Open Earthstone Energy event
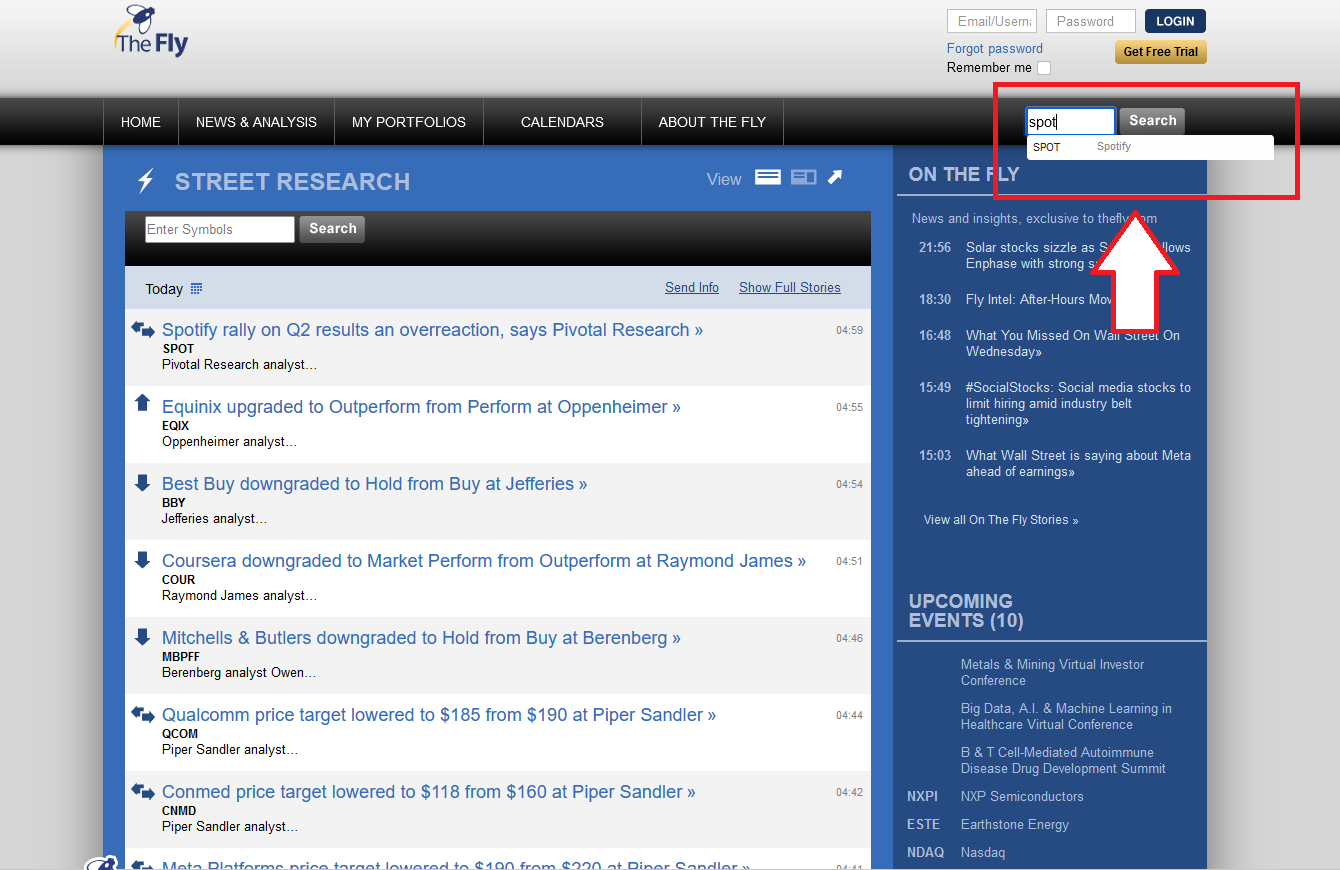This screenshot has height=870, width=1340. [x=1015, y=825]
